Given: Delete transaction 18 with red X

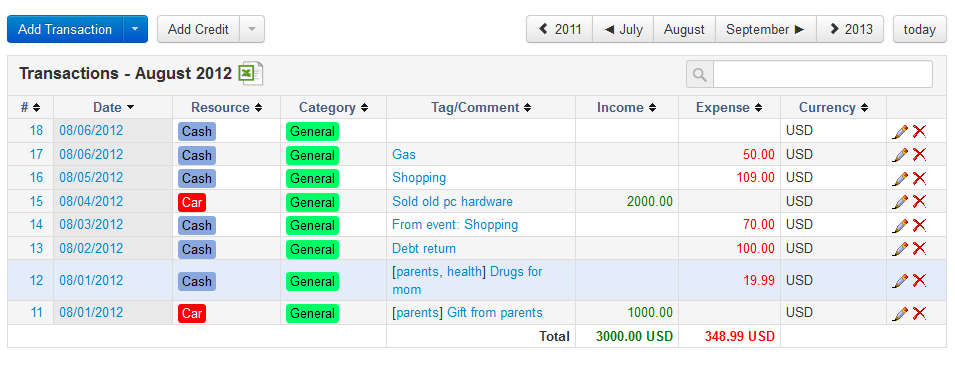Looking at the screenshot, I should point(919,131).
